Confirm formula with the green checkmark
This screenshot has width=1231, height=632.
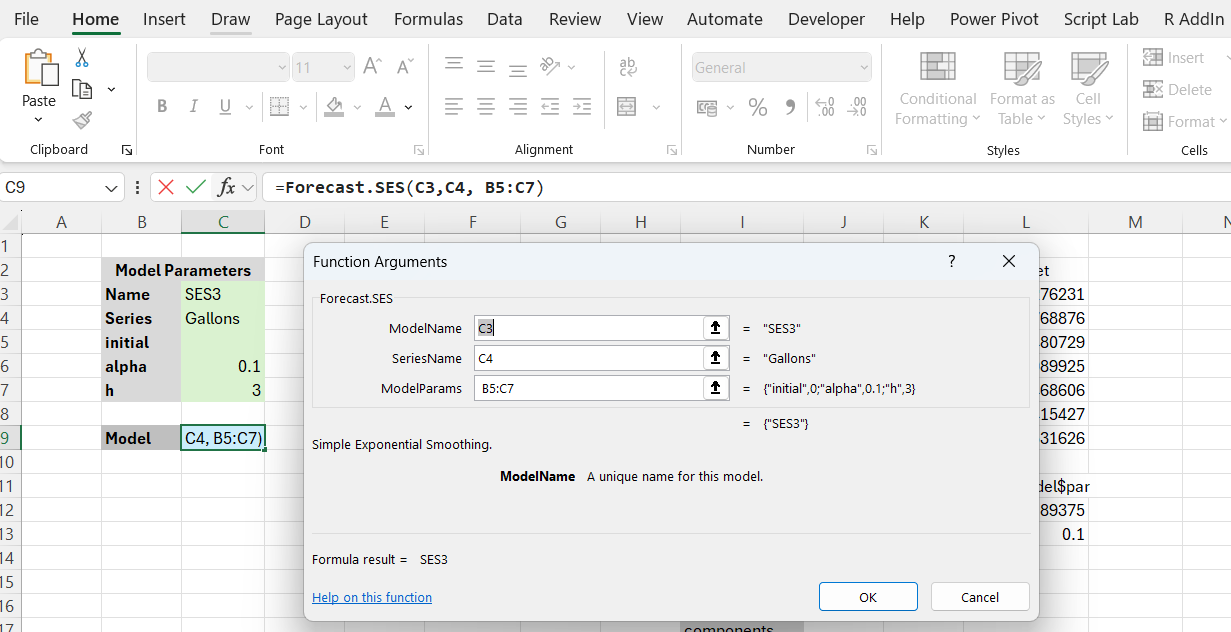point(196,187)
